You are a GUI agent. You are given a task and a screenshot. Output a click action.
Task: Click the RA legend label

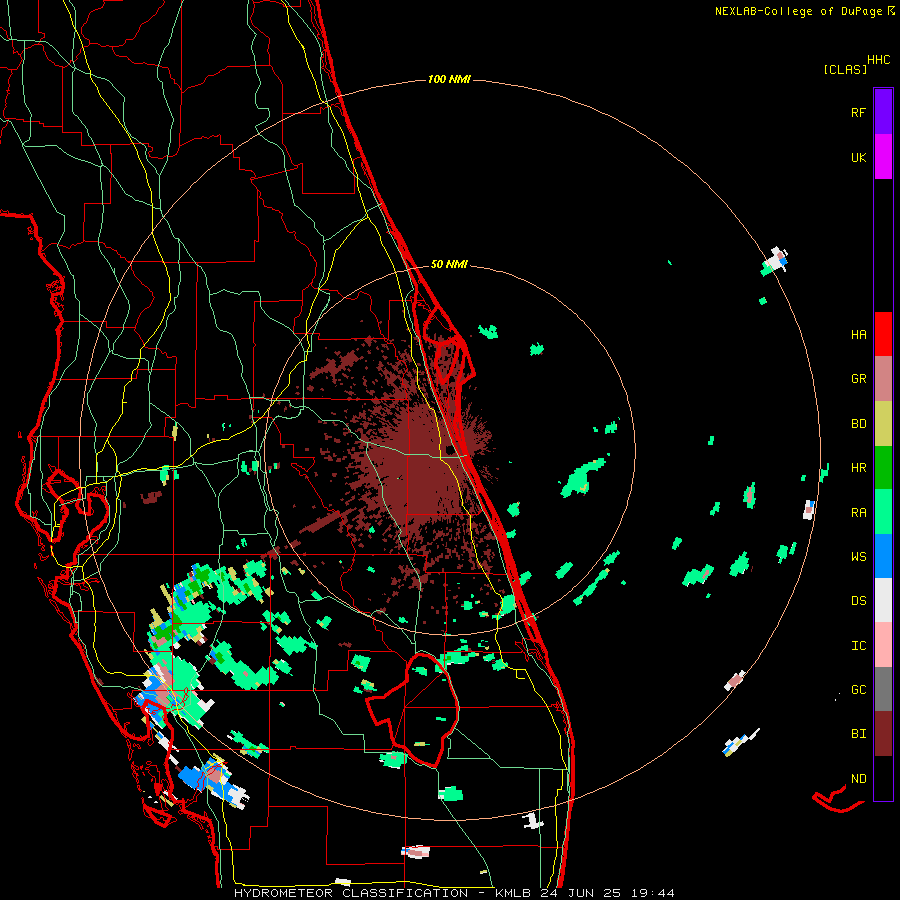click(858, 512)
